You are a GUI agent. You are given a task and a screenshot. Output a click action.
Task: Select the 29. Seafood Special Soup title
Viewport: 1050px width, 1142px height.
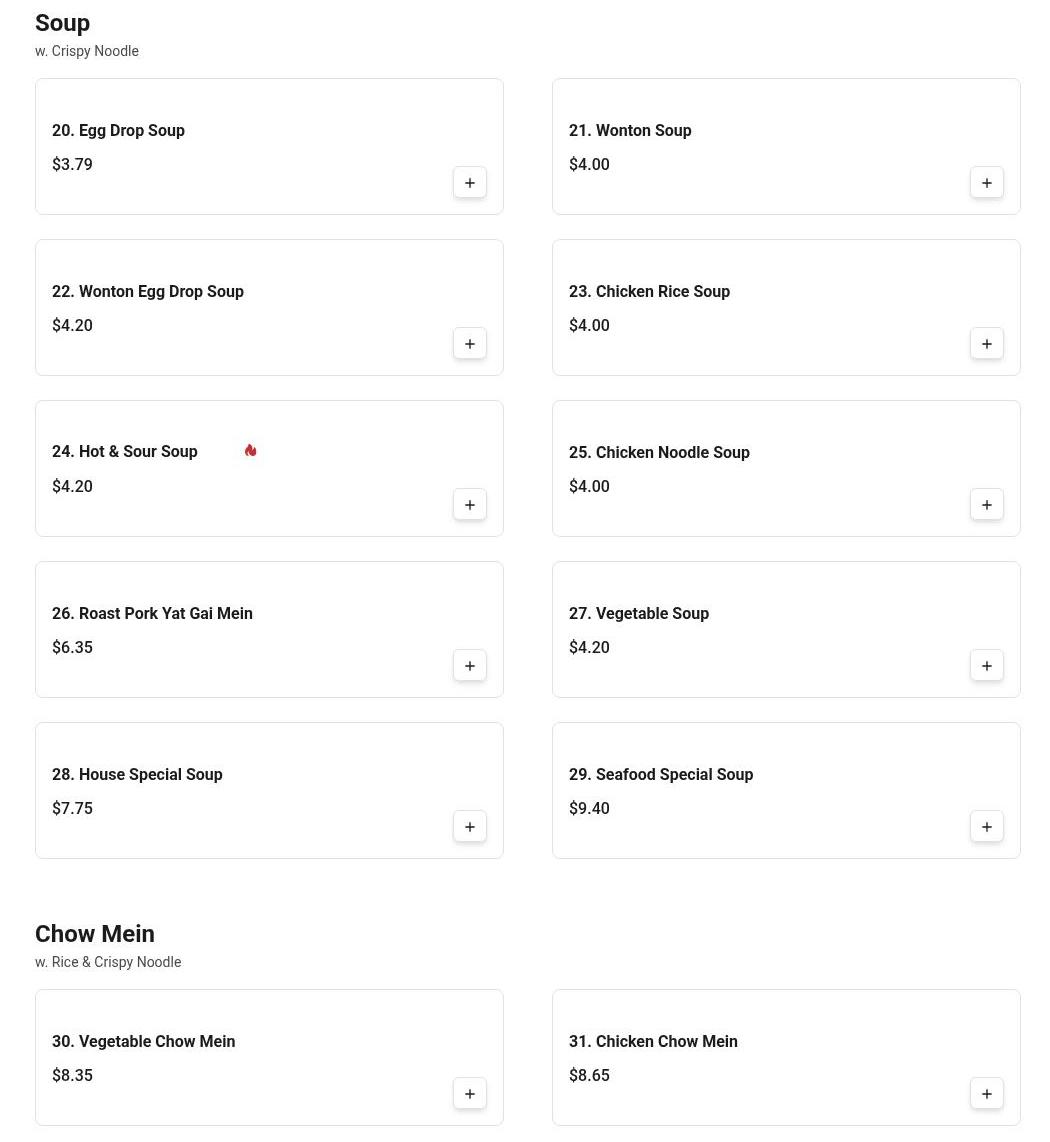(x=661, y=775)
